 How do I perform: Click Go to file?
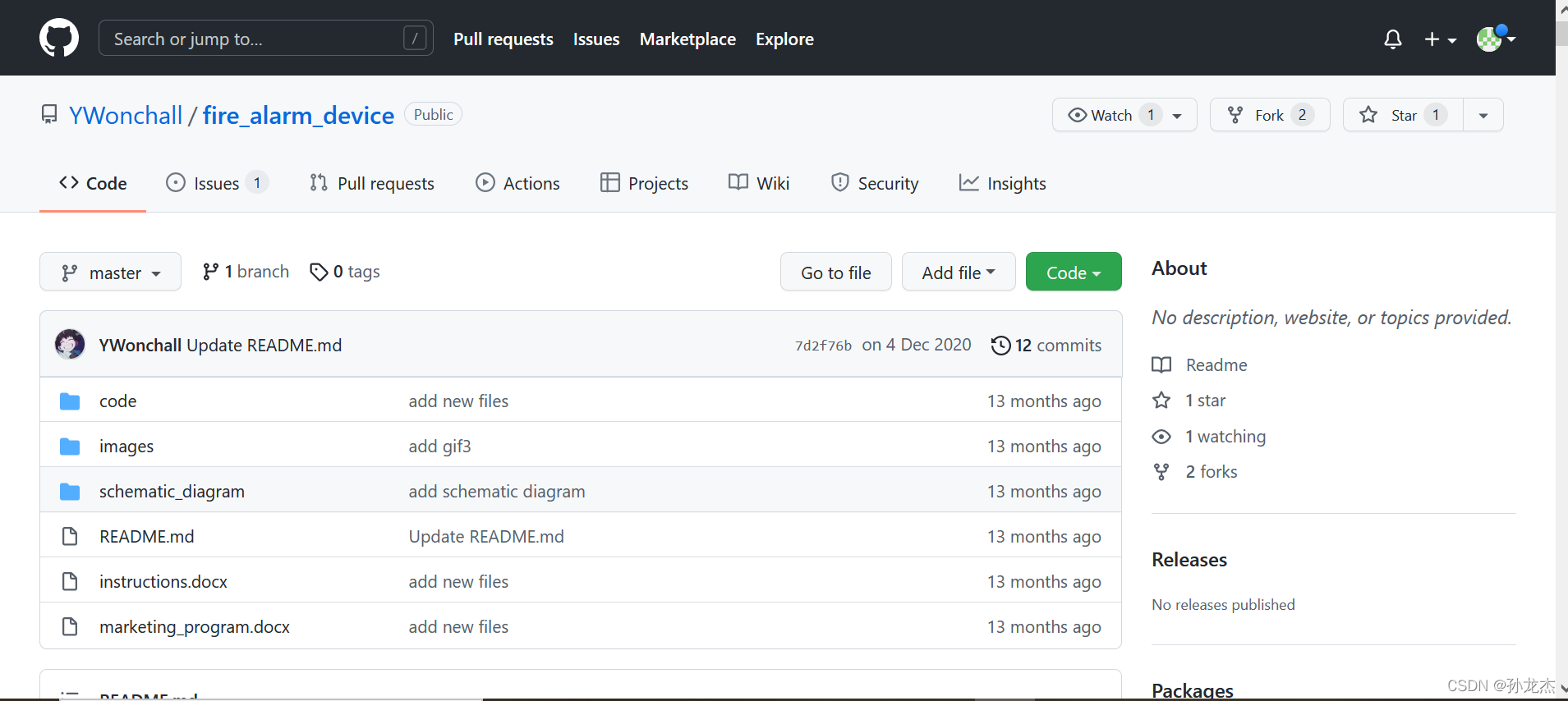tap(835, 272)
